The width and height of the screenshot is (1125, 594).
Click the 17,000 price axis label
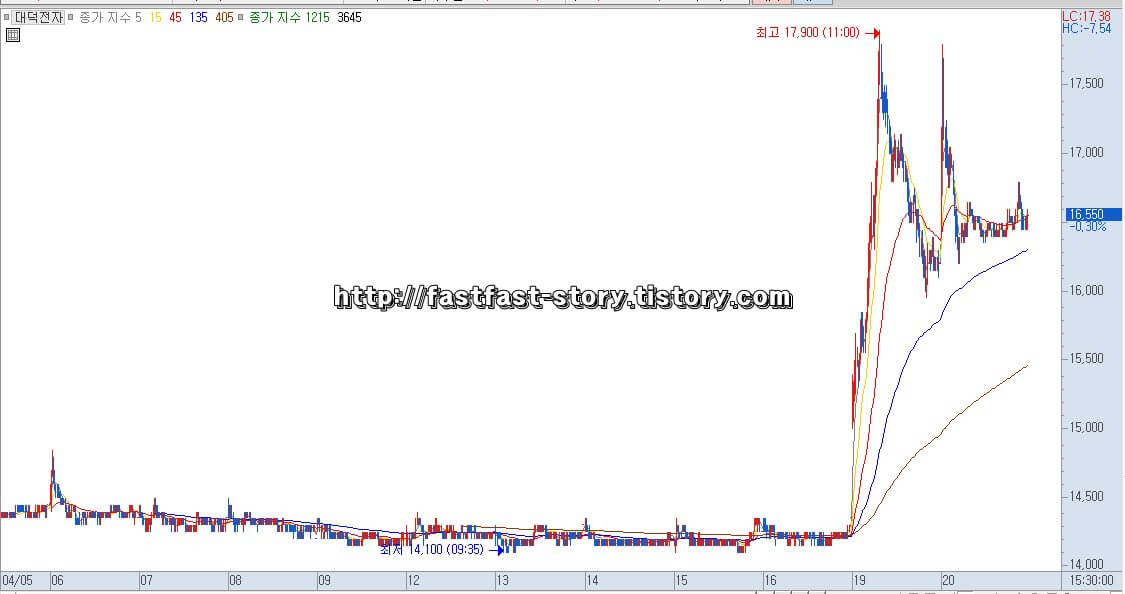click(x=1086, y=152)
